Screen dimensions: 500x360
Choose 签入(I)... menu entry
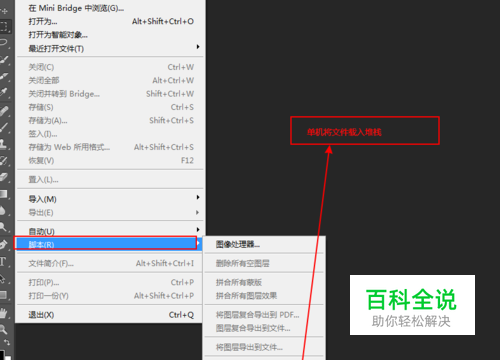click(109, 134)
